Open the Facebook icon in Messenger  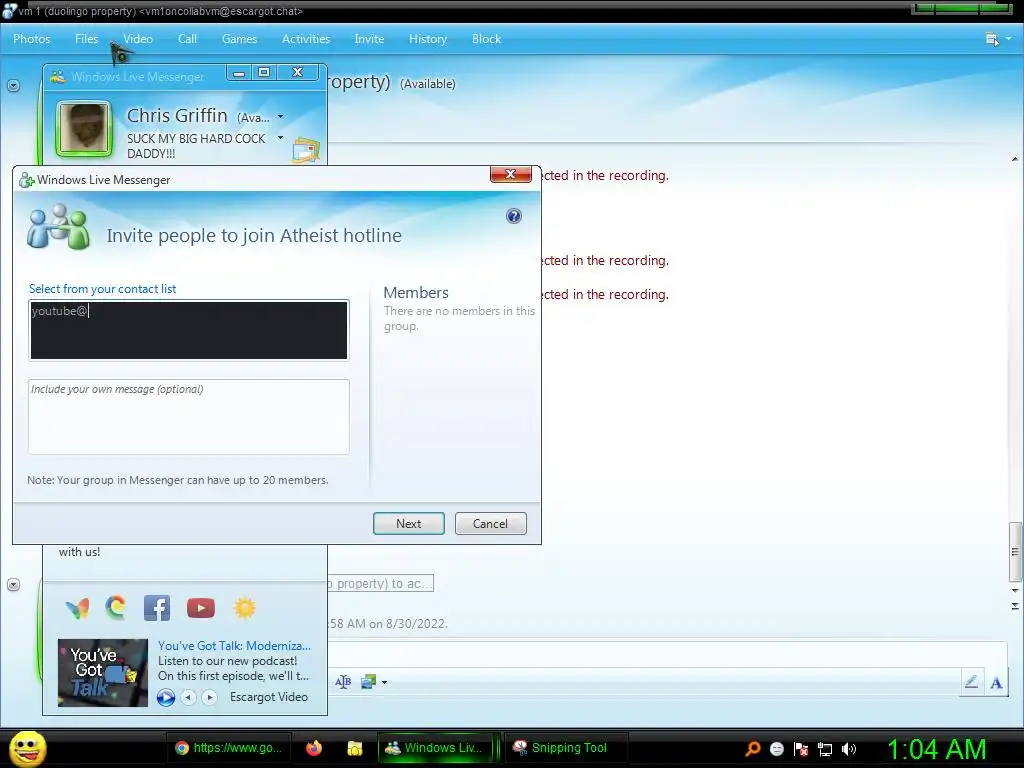point(157,608)
